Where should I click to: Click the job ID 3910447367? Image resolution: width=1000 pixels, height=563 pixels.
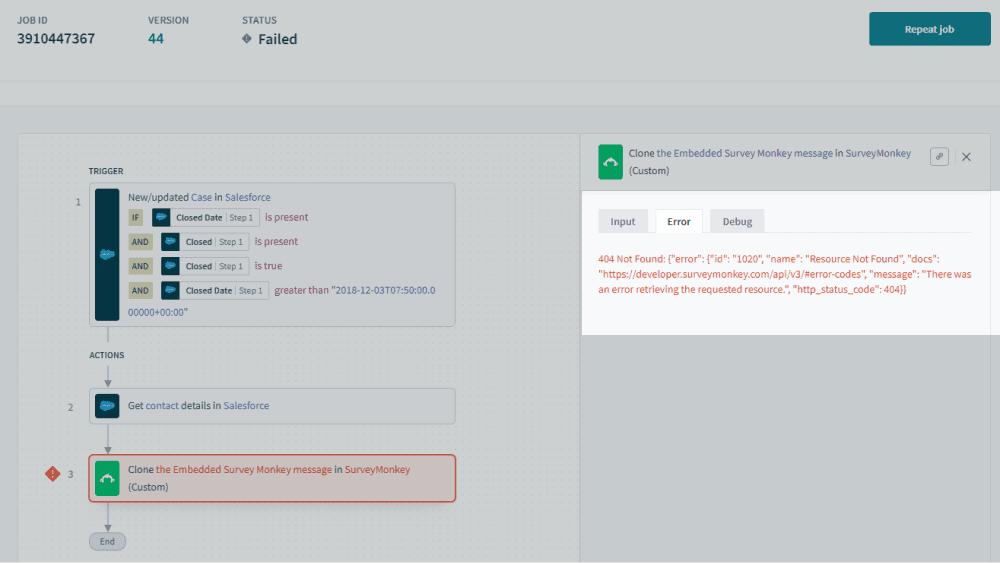[56, 39]
